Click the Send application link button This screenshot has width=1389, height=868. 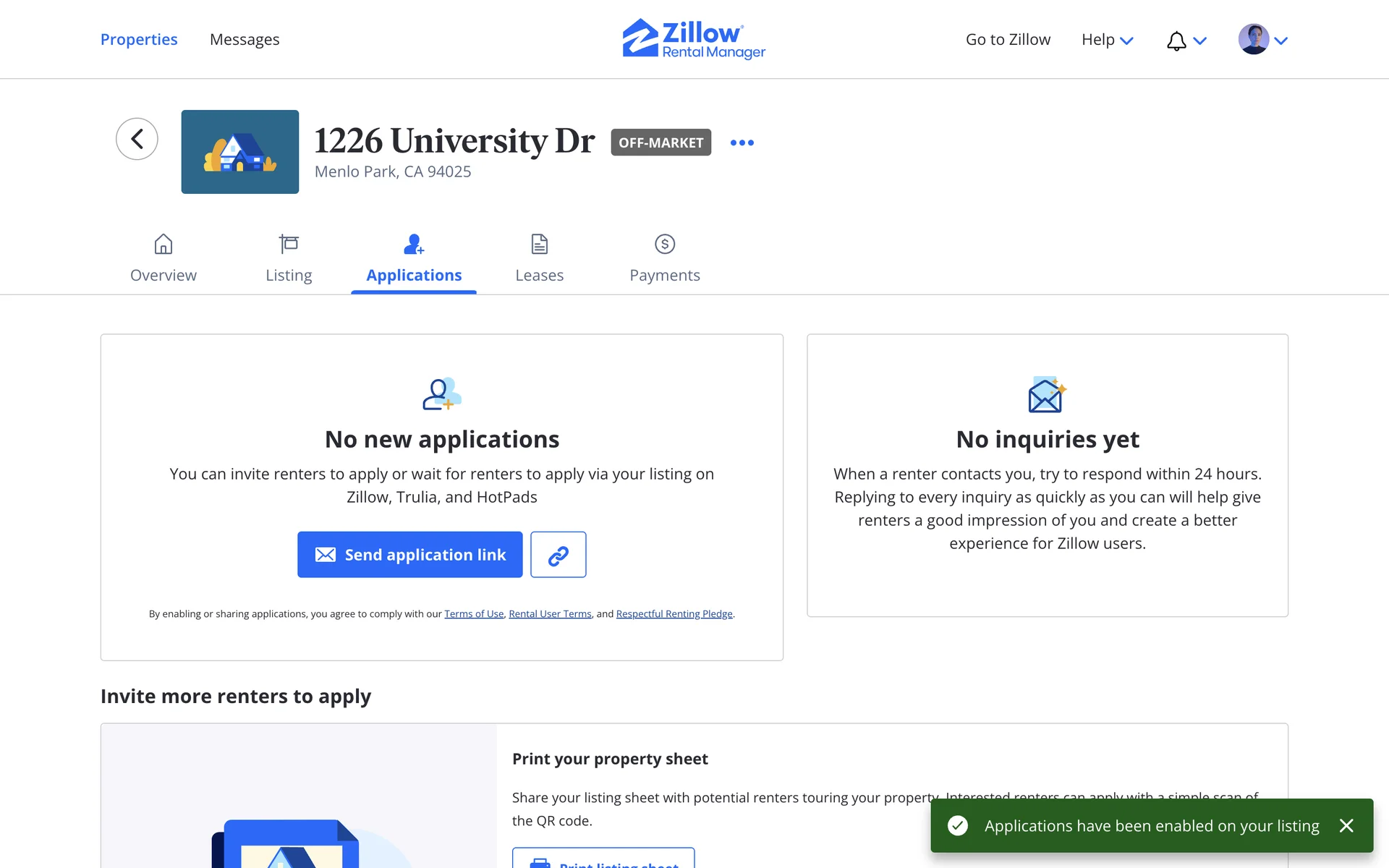click(x=409, y=555)
